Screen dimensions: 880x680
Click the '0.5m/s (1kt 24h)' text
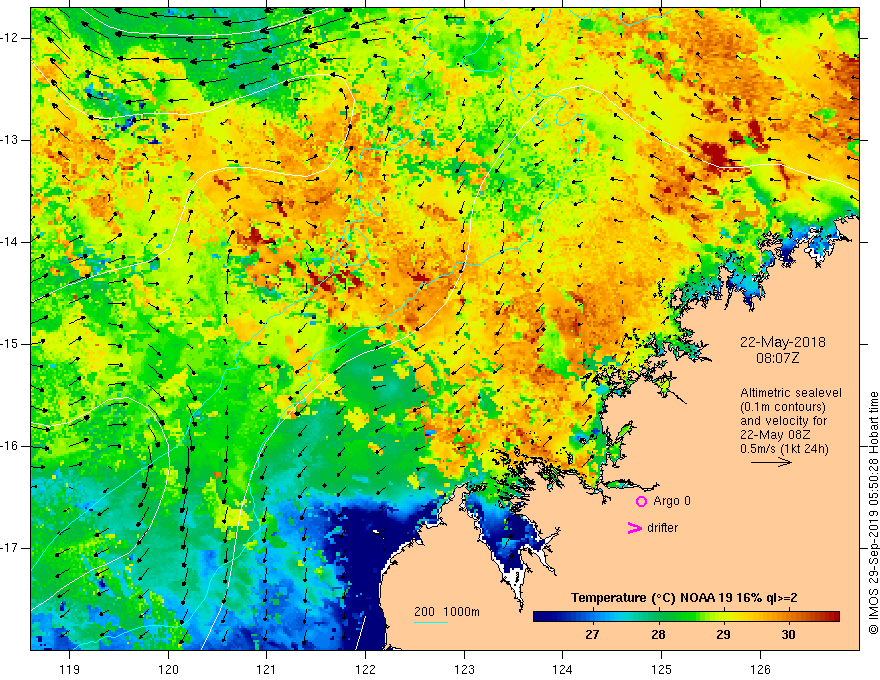[784, 448]
